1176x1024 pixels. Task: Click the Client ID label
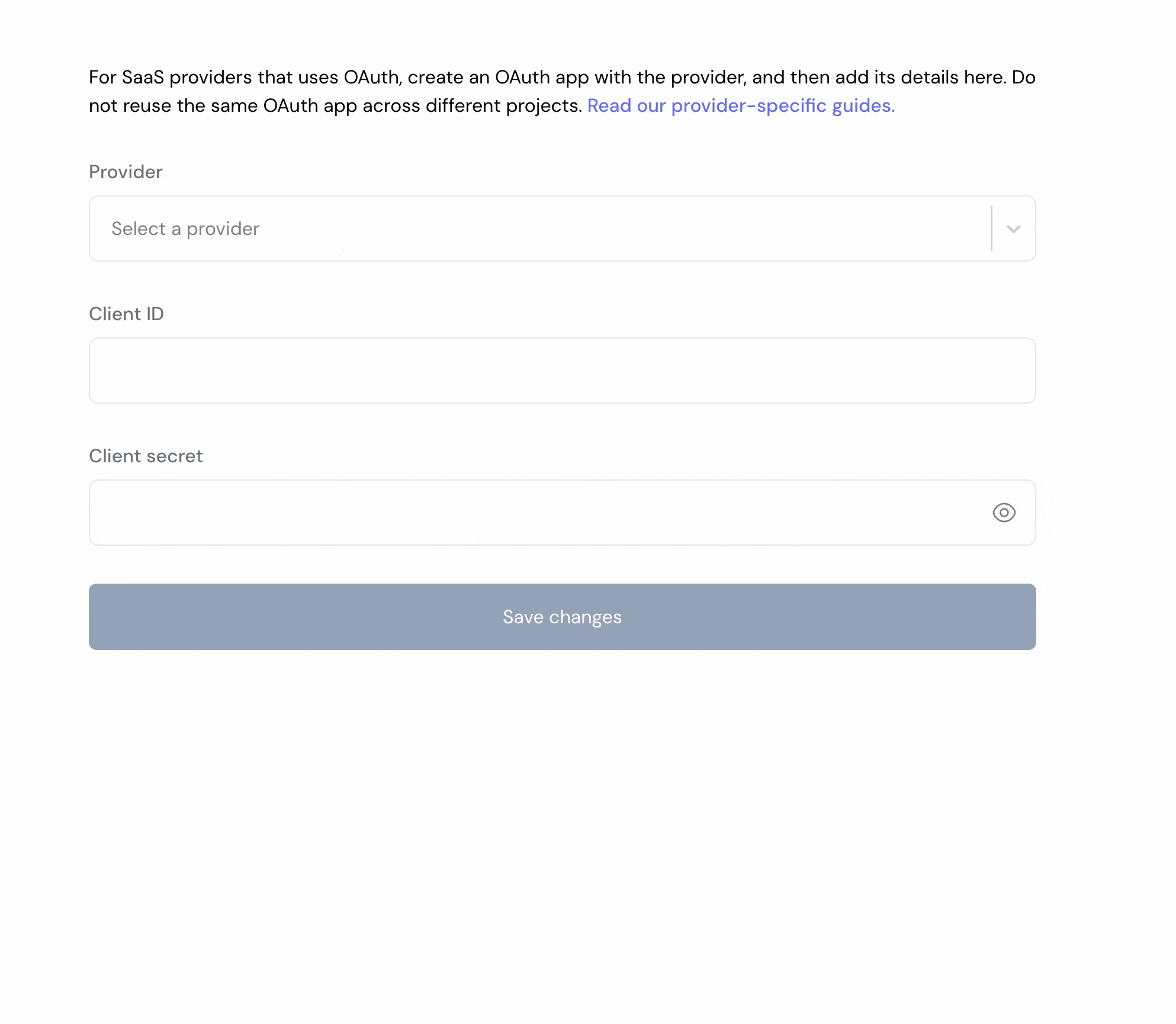126,314
